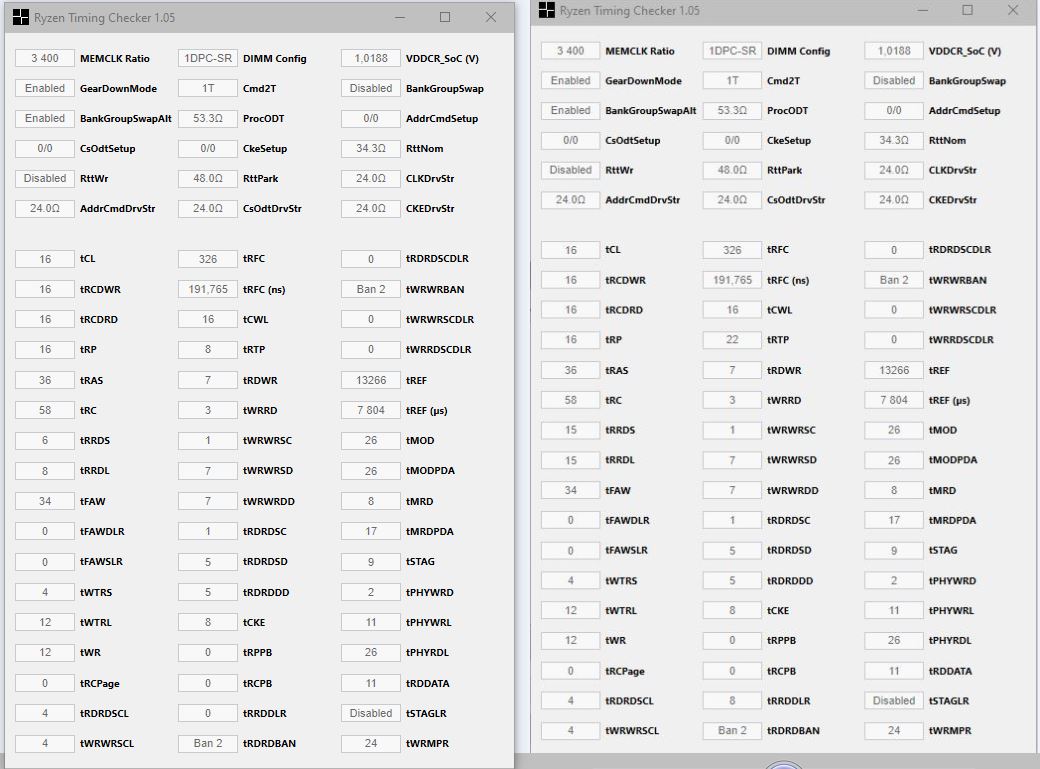Click the tRFC (ns) value in left window
The image size is (1040, 769).
pos(208,289)
